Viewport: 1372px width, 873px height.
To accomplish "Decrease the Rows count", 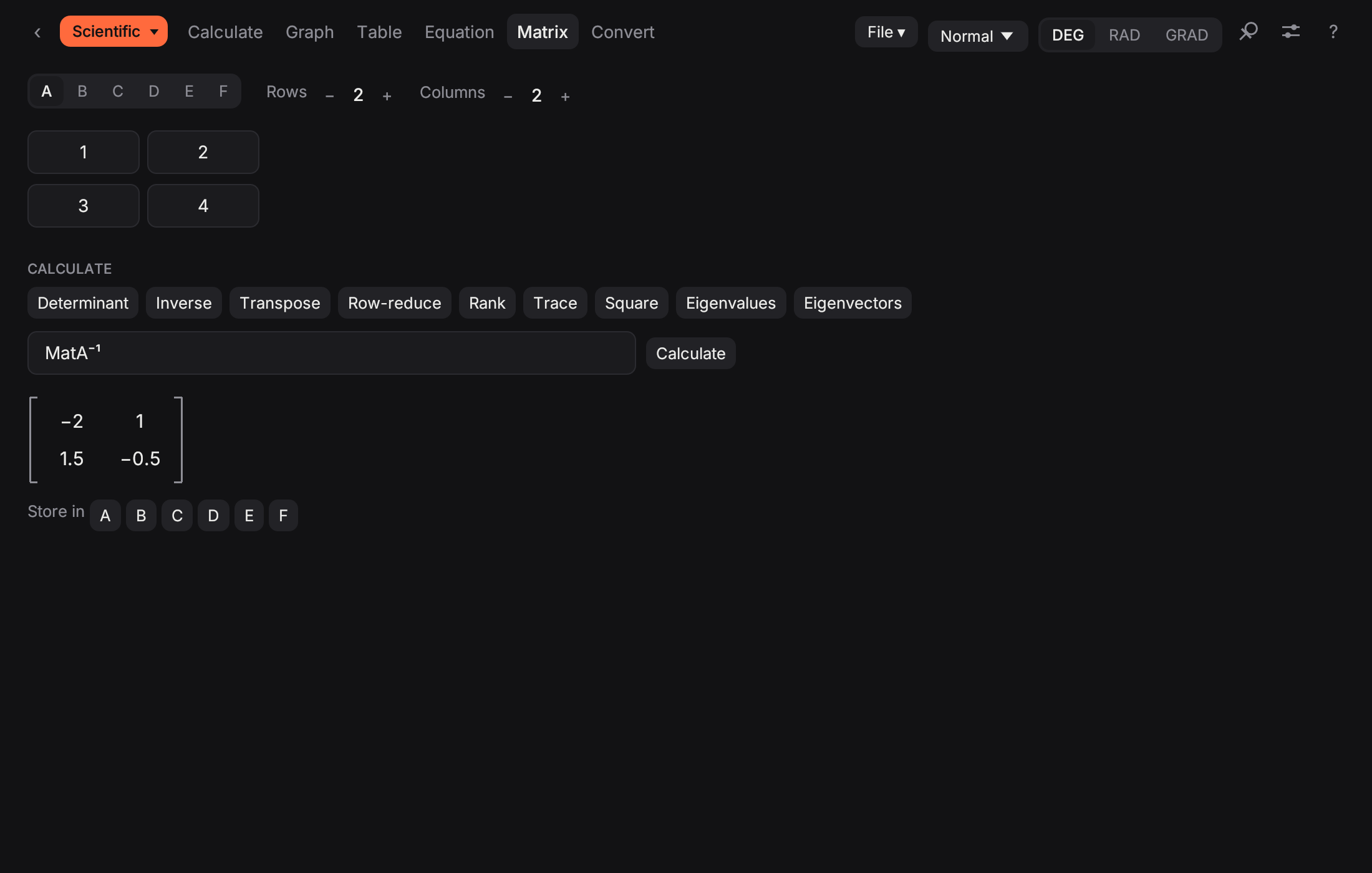I will (329, 96).
